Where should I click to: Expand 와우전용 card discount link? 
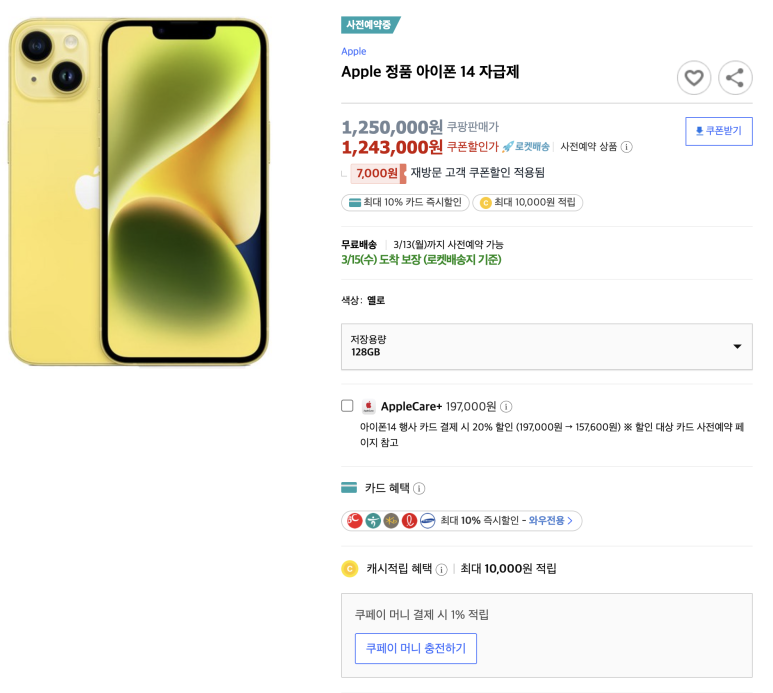pos(551,520)
